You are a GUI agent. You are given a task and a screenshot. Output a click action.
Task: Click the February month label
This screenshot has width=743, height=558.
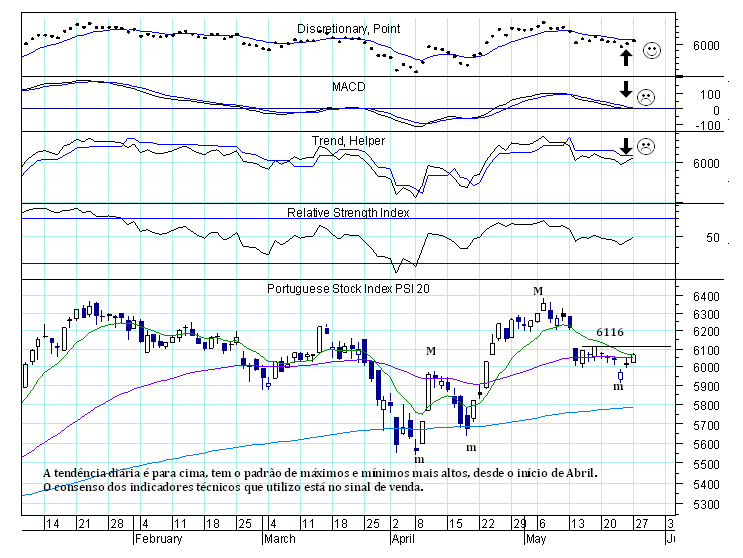point(158,539)
